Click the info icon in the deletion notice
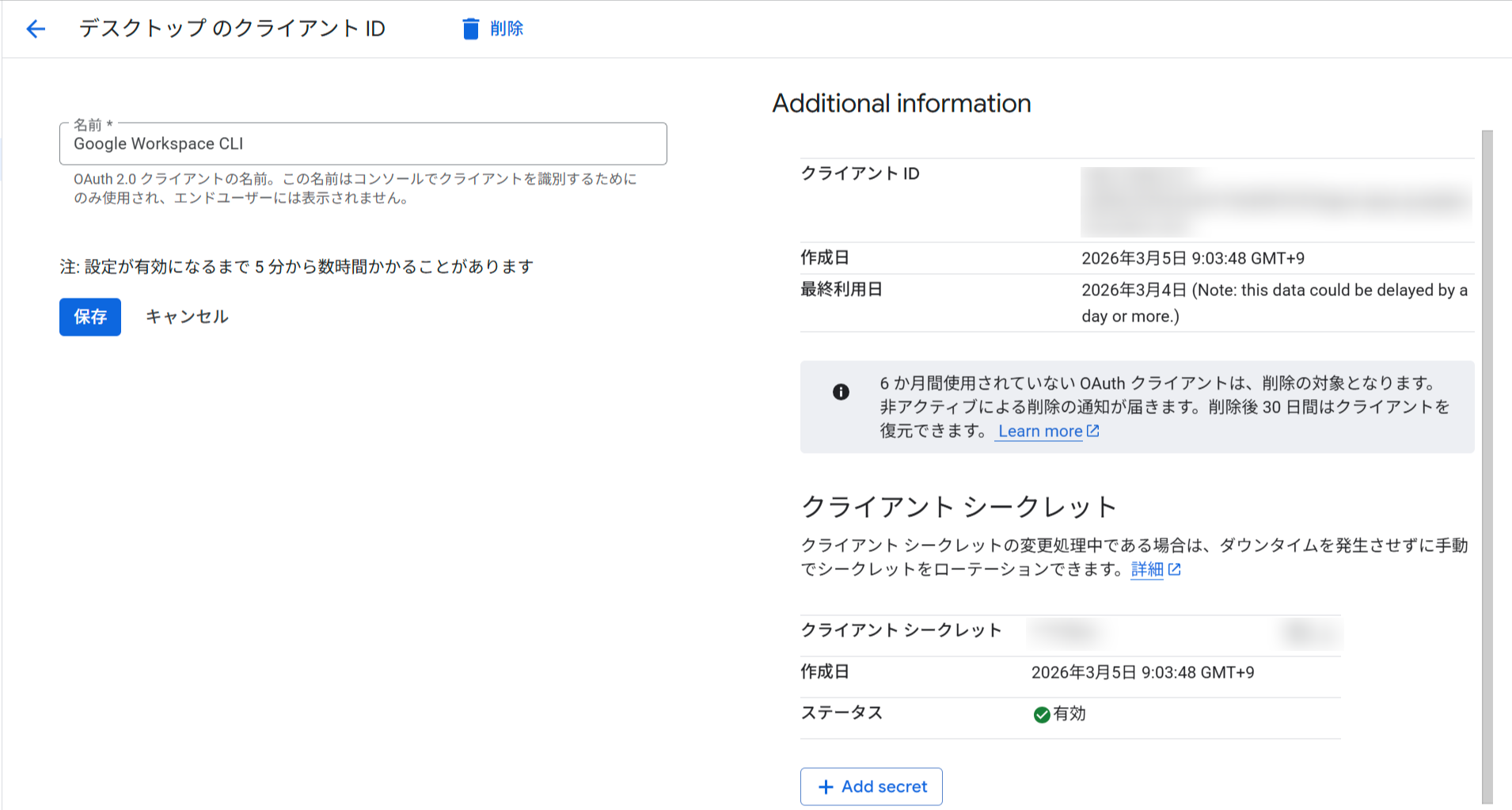This screenshot has height=810, width=1512. click(x=841, y=391)
